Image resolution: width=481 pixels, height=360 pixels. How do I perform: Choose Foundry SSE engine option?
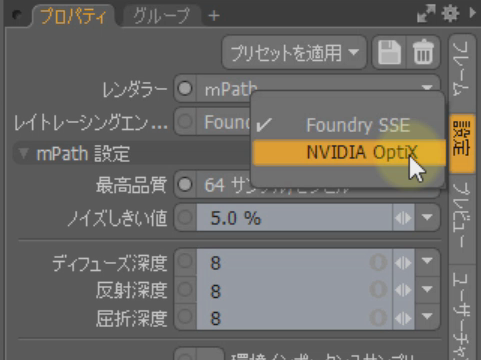click(349, 125)
